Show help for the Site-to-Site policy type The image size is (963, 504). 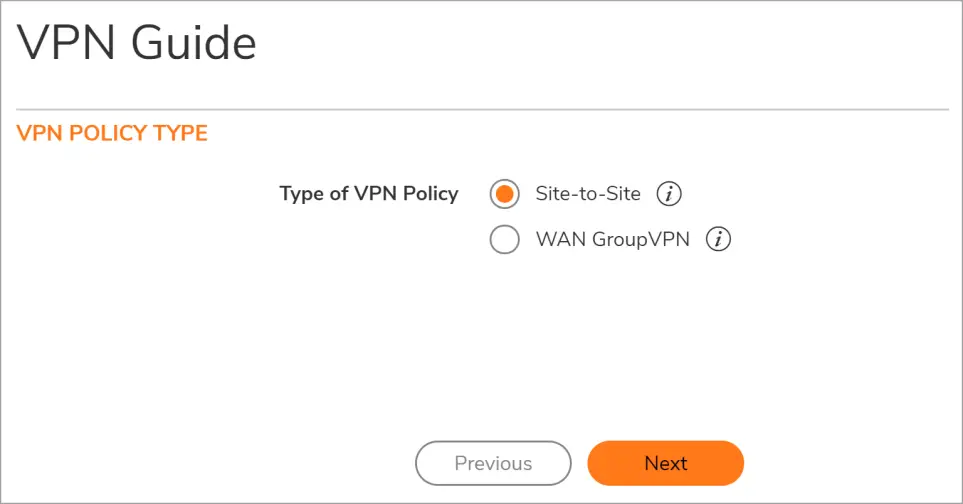tap(669, 194)
